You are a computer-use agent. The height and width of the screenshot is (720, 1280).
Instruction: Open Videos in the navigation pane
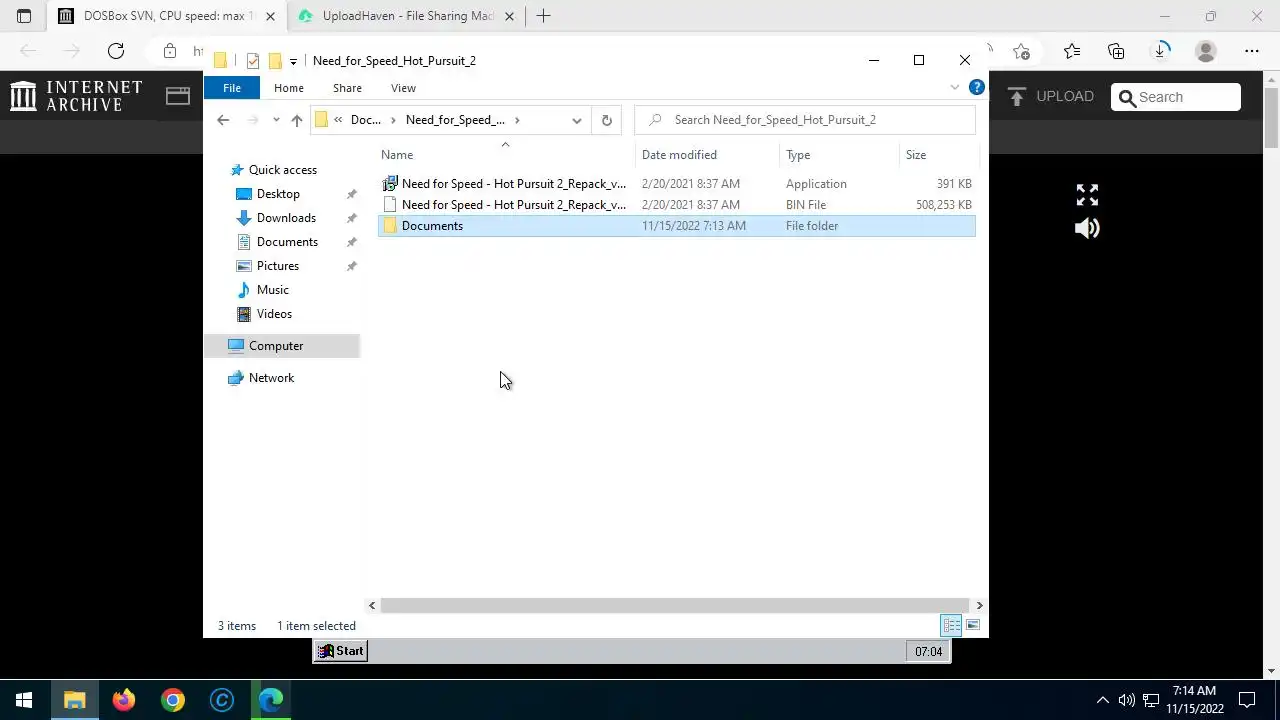[x=274, y=314]
